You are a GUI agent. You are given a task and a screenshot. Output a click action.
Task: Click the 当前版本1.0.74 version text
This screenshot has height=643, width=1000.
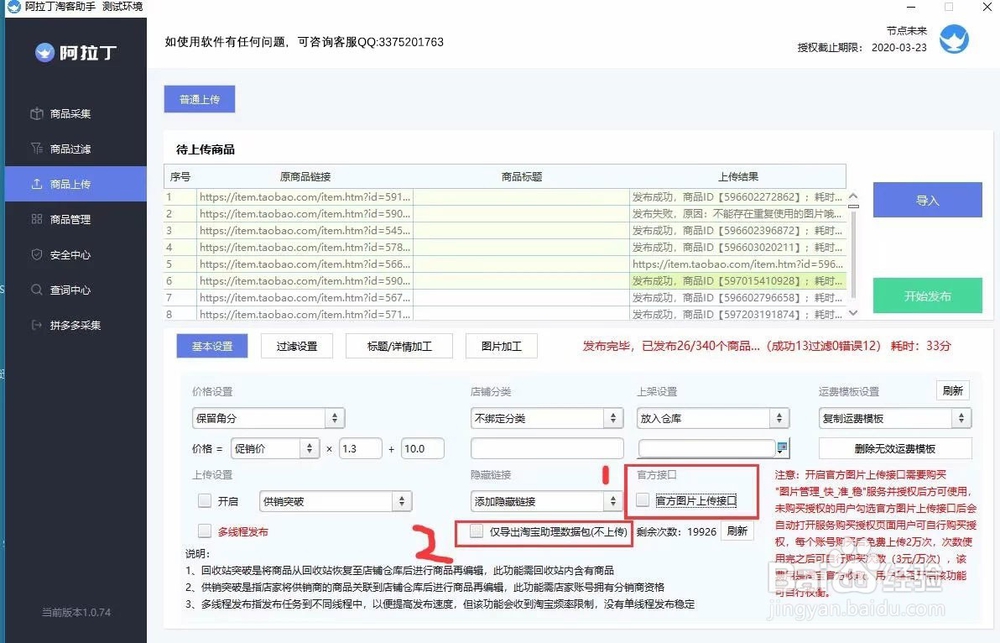pyautogui.click(x=76, y=612)
